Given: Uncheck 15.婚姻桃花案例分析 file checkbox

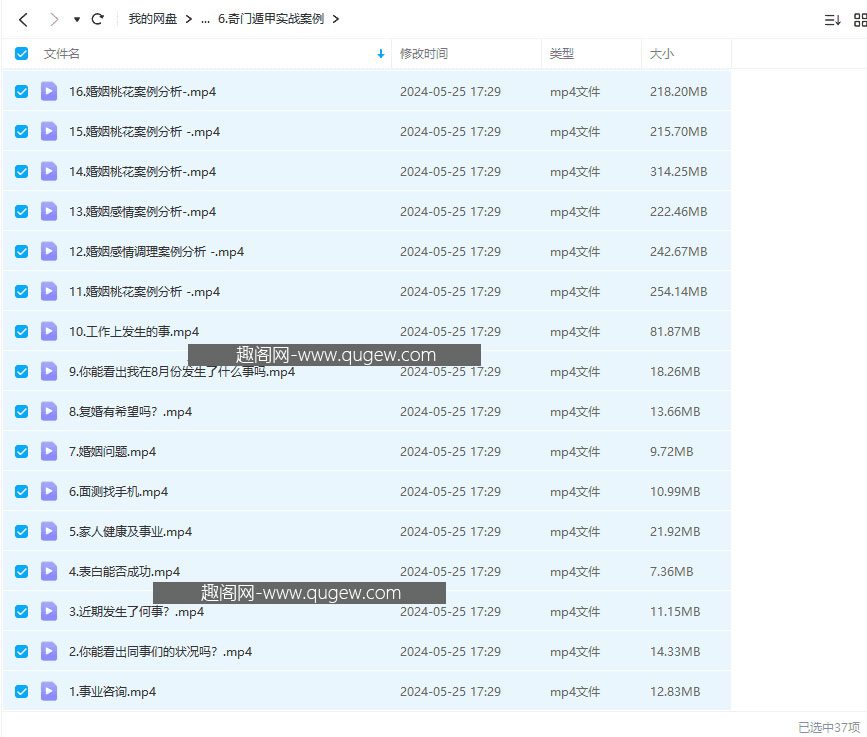Looking at the screenshot, I should pos(22,132).
